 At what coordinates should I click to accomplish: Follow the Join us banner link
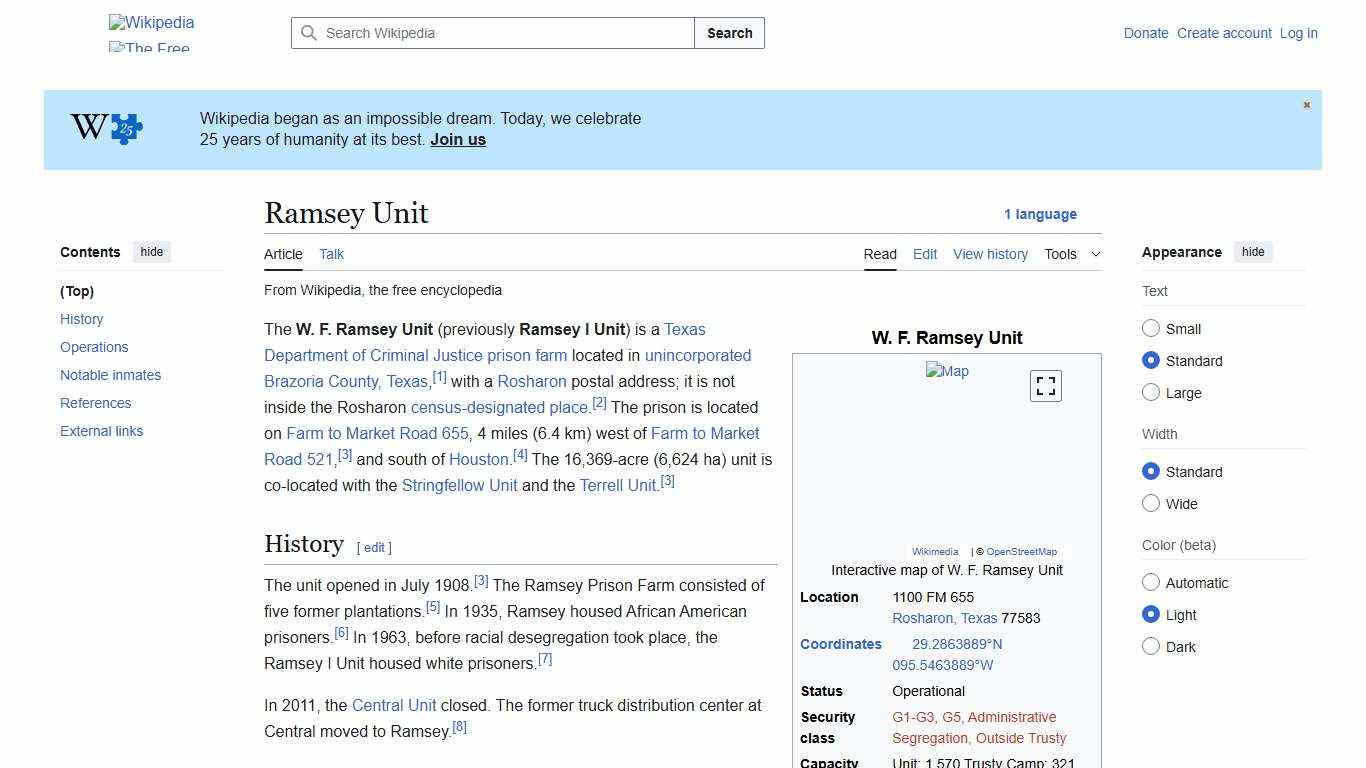[x=457, y=139]
